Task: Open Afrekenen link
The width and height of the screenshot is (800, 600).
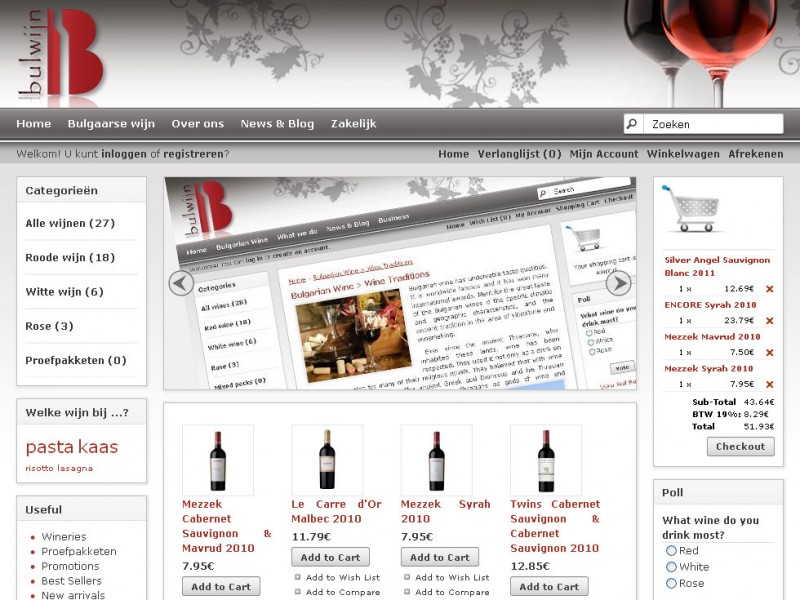Action: tap(756, 154)
